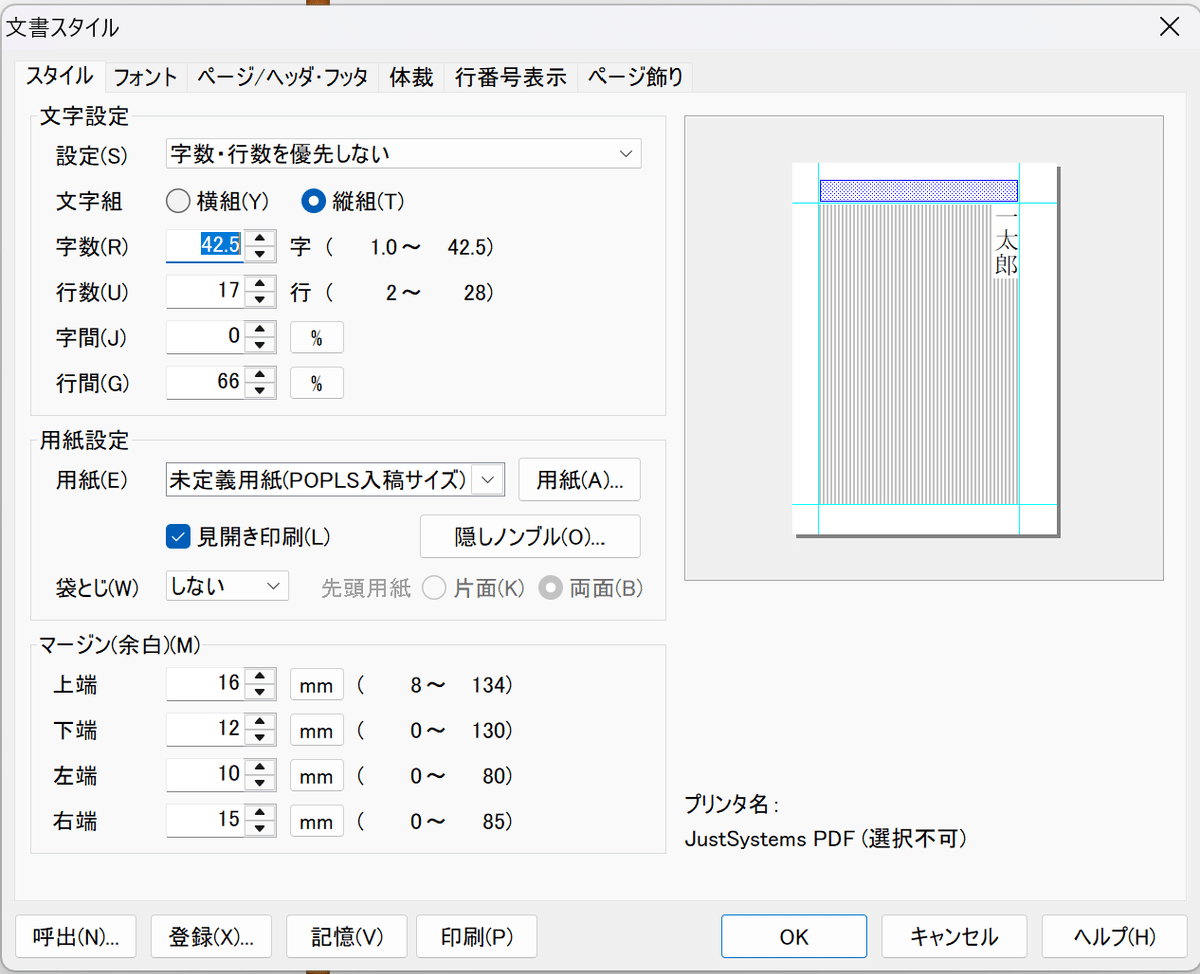The image size is (1200, 974).
Task: Close the 文書スタイル dialog
Action: point(1169,28)
